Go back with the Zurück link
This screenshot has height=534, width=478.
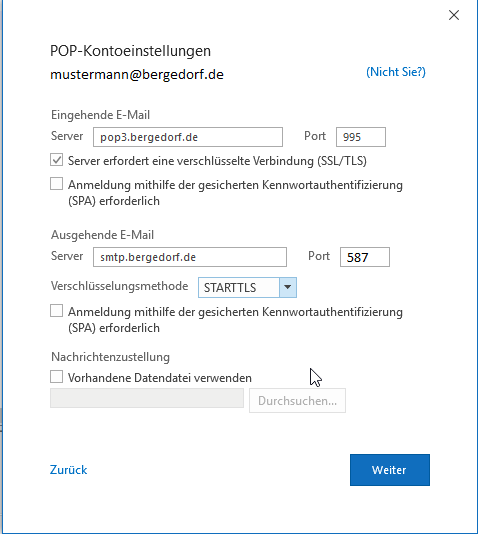pos(68,470)
